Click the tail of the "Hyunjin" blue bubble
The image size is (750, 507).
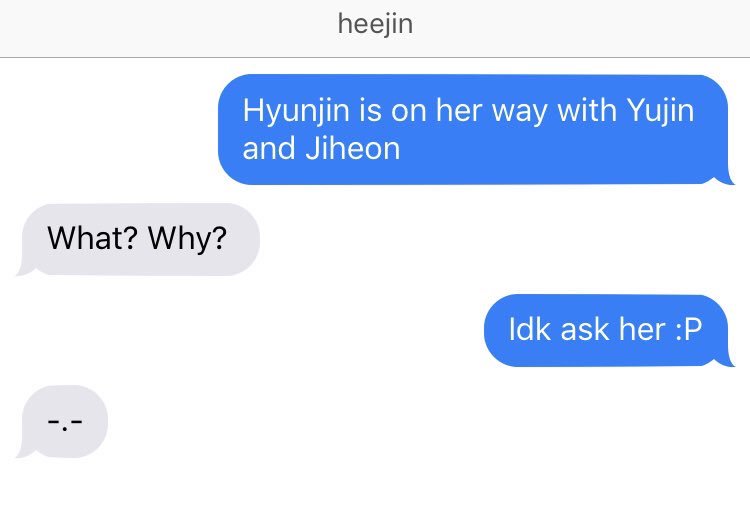pyautogui.click(x=726, y=179)
